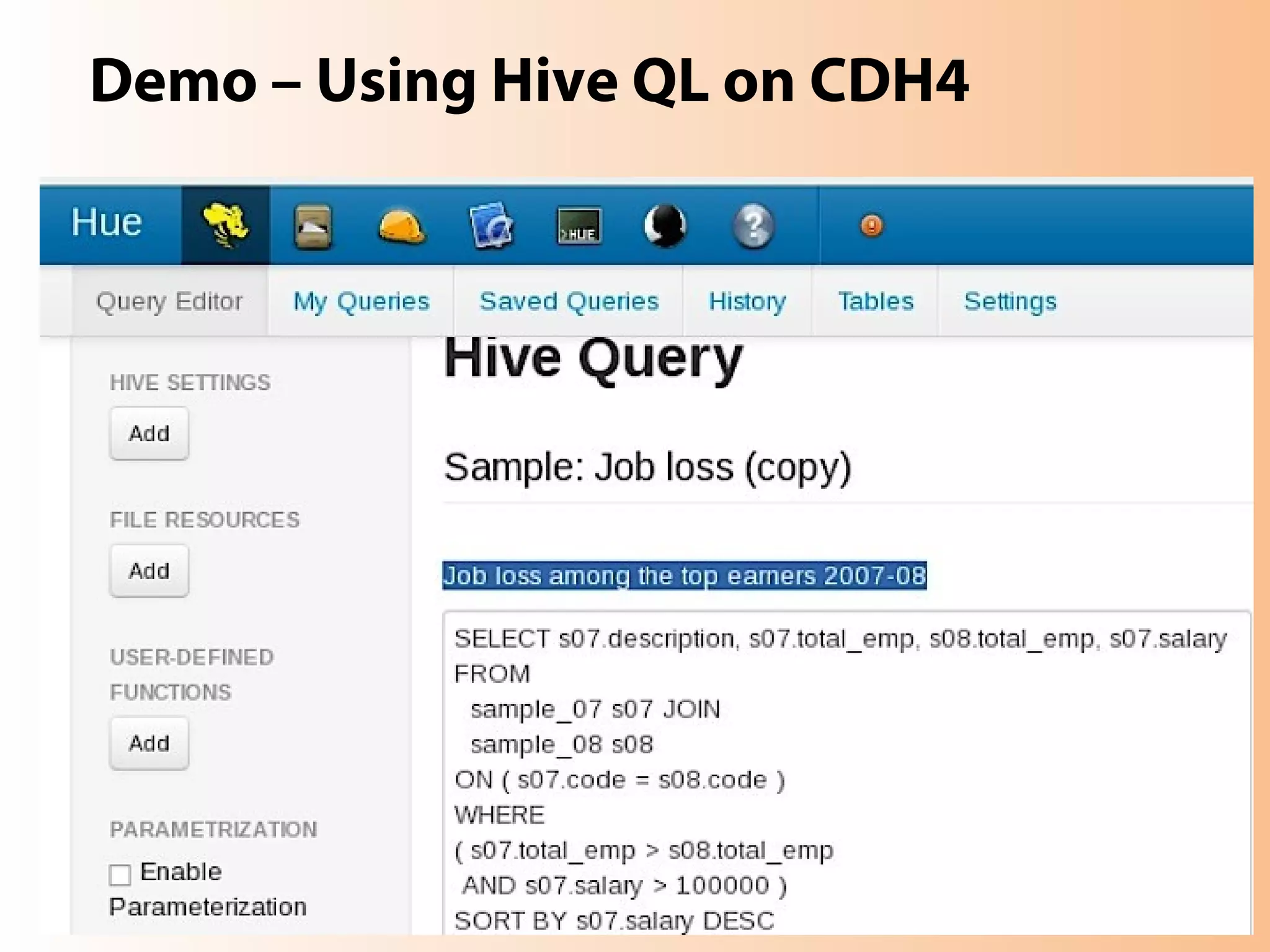
Task: Open the Job Browser magnifier icon
Action: (x=491, y=226)
